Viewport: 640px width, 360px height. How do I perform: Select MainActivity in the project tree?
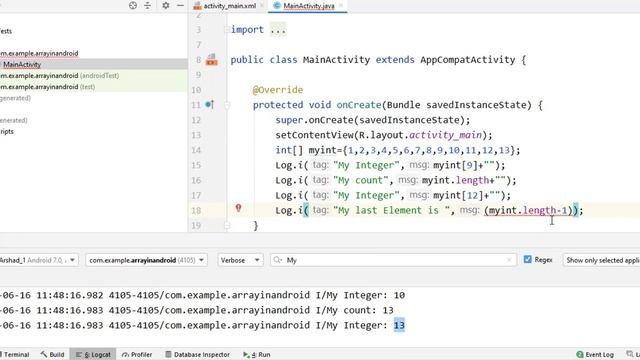(22, 64)
